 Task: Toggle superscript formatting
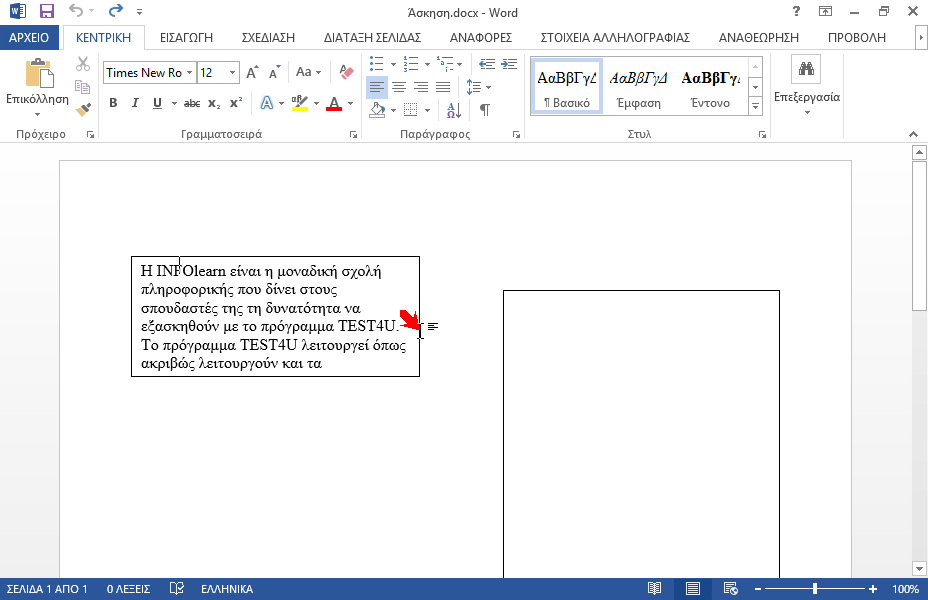coord(236,104)
